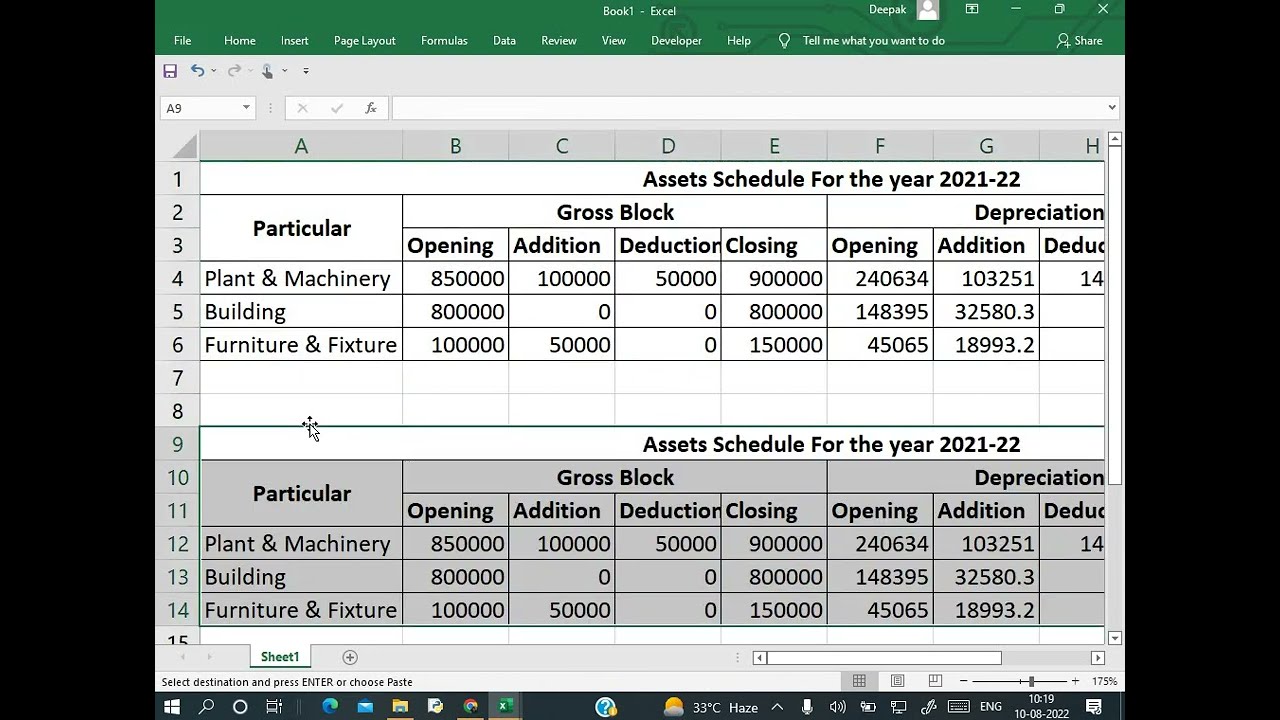Open Action Center notifications icon
Image resolution: width=1280 pixels, height=720 pixels.
point(1094,706)
